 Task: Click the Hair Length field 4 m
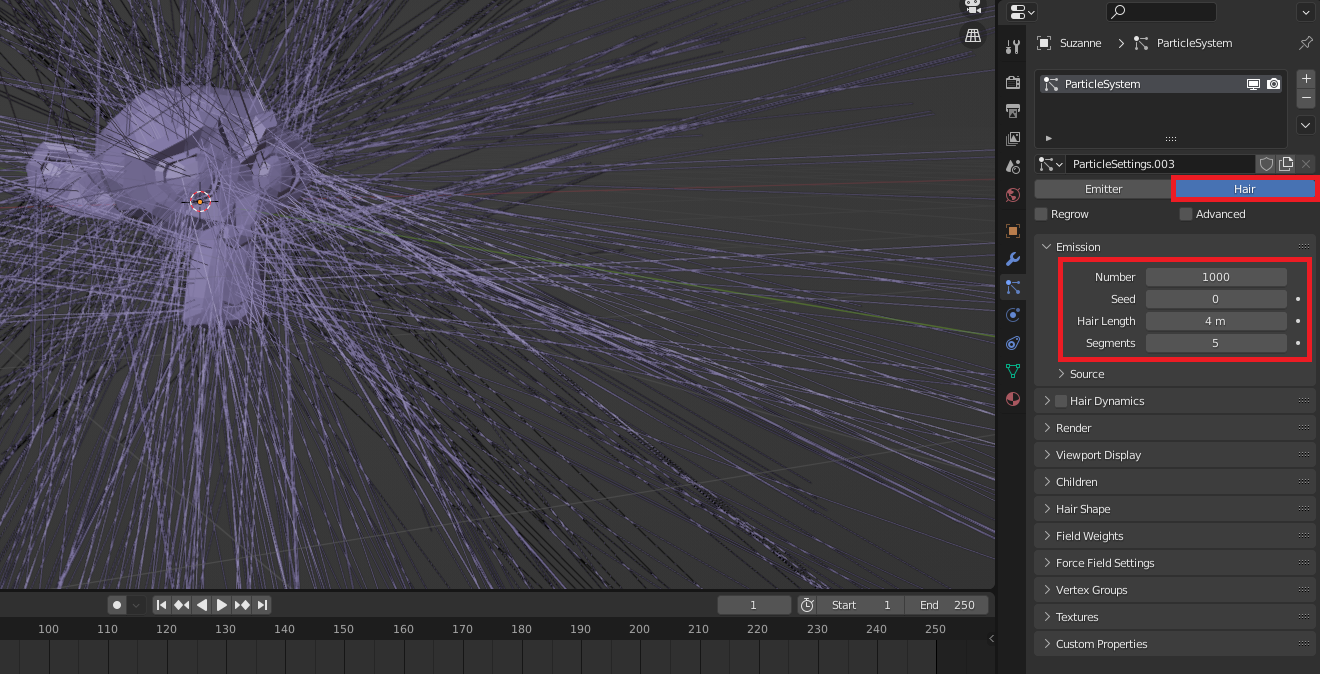1216,321
